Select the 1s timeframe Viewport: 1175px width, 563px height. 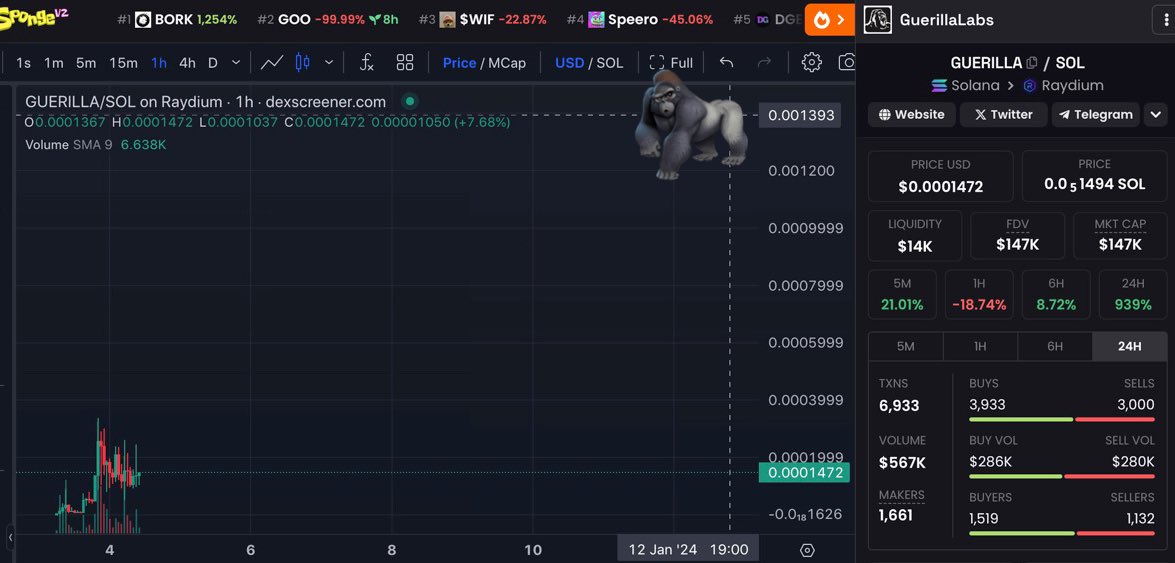pyautogui.click(x=23, y=63)
